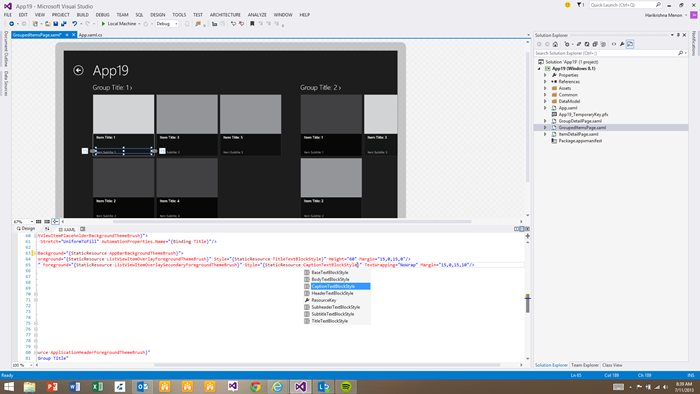Click the Windows Start button
The image size is (700, 394).
pos(8,386)
